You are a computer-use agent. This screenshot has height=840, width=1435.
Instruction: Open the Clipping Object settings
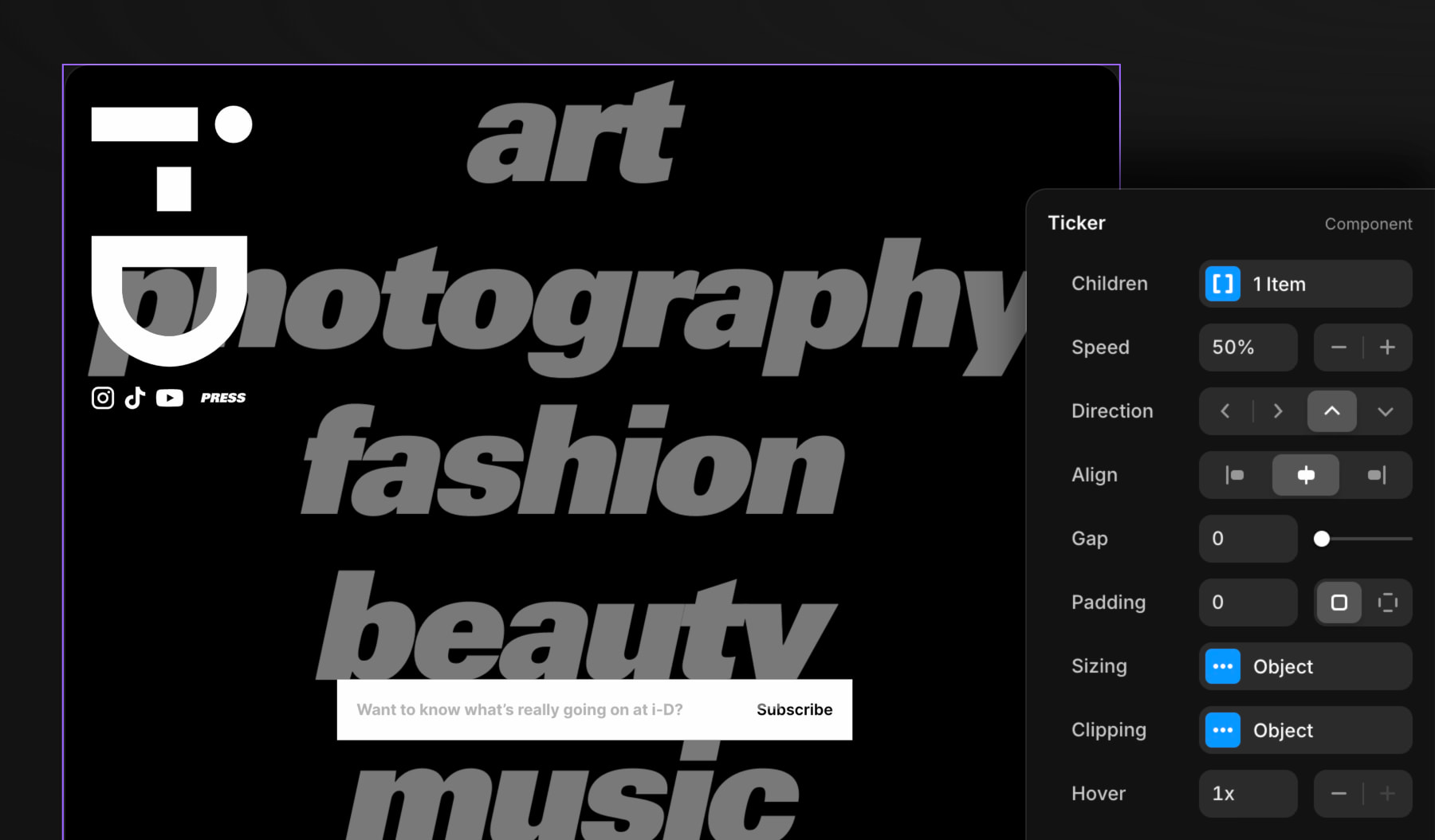click(1305, 730)
